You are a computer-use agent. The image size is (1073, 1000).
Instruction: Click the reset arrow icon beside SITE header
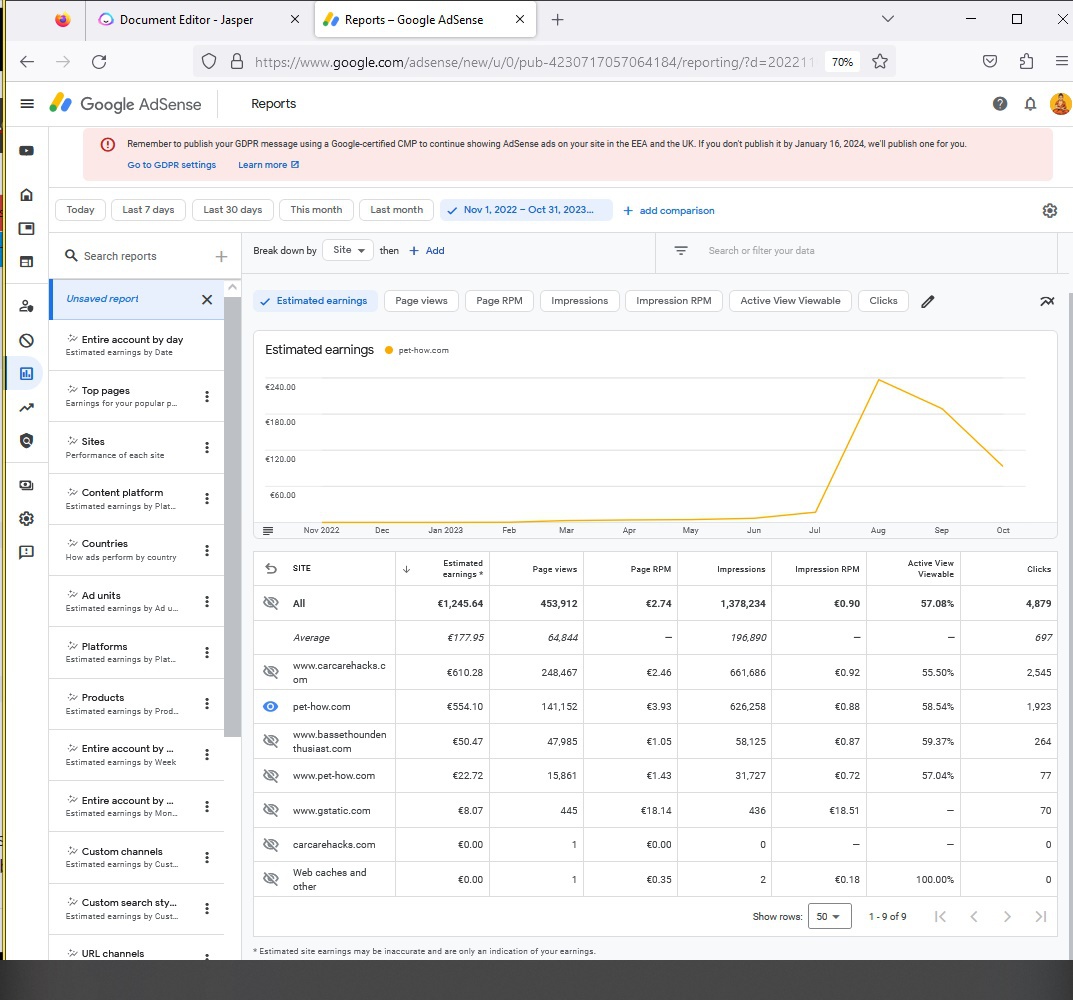coord(271,568)
